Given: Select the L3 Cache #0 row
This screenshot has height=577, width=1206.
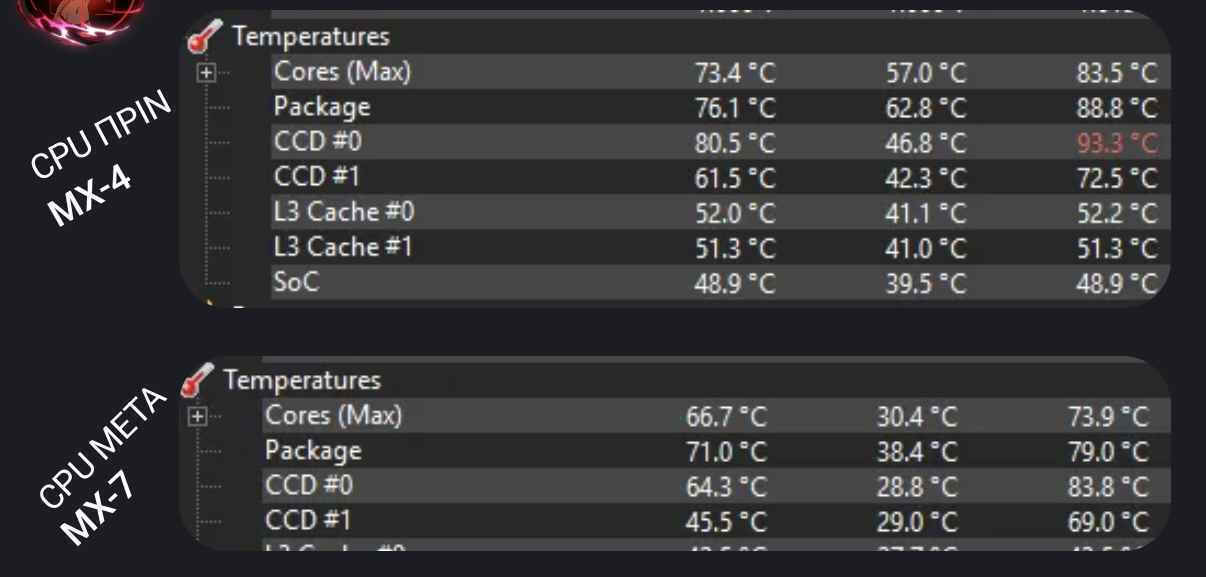Looking at the screenshot, I should (x=720, y=213).
